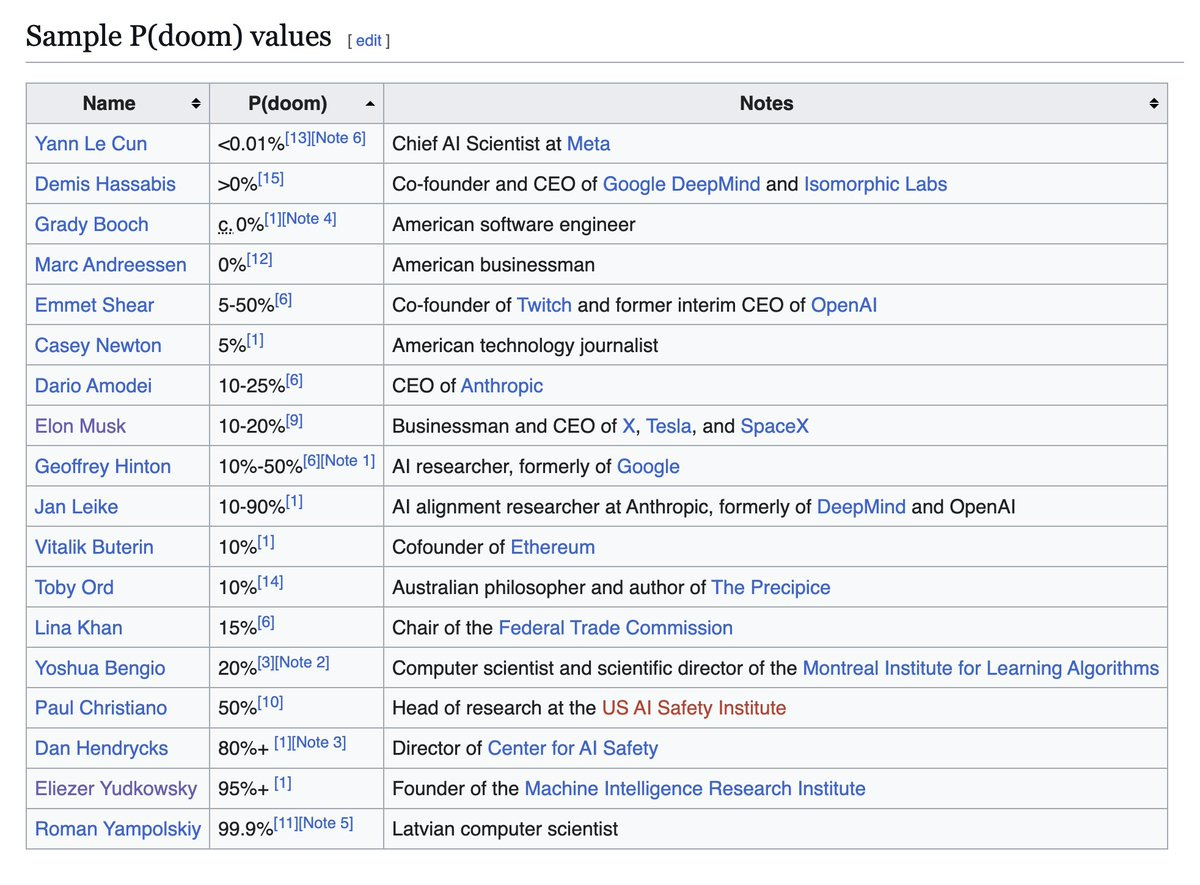Open Toby Ord article link
Image resolution: width=1200 pixels, height=885 pixels.
(x=74, y=587)
